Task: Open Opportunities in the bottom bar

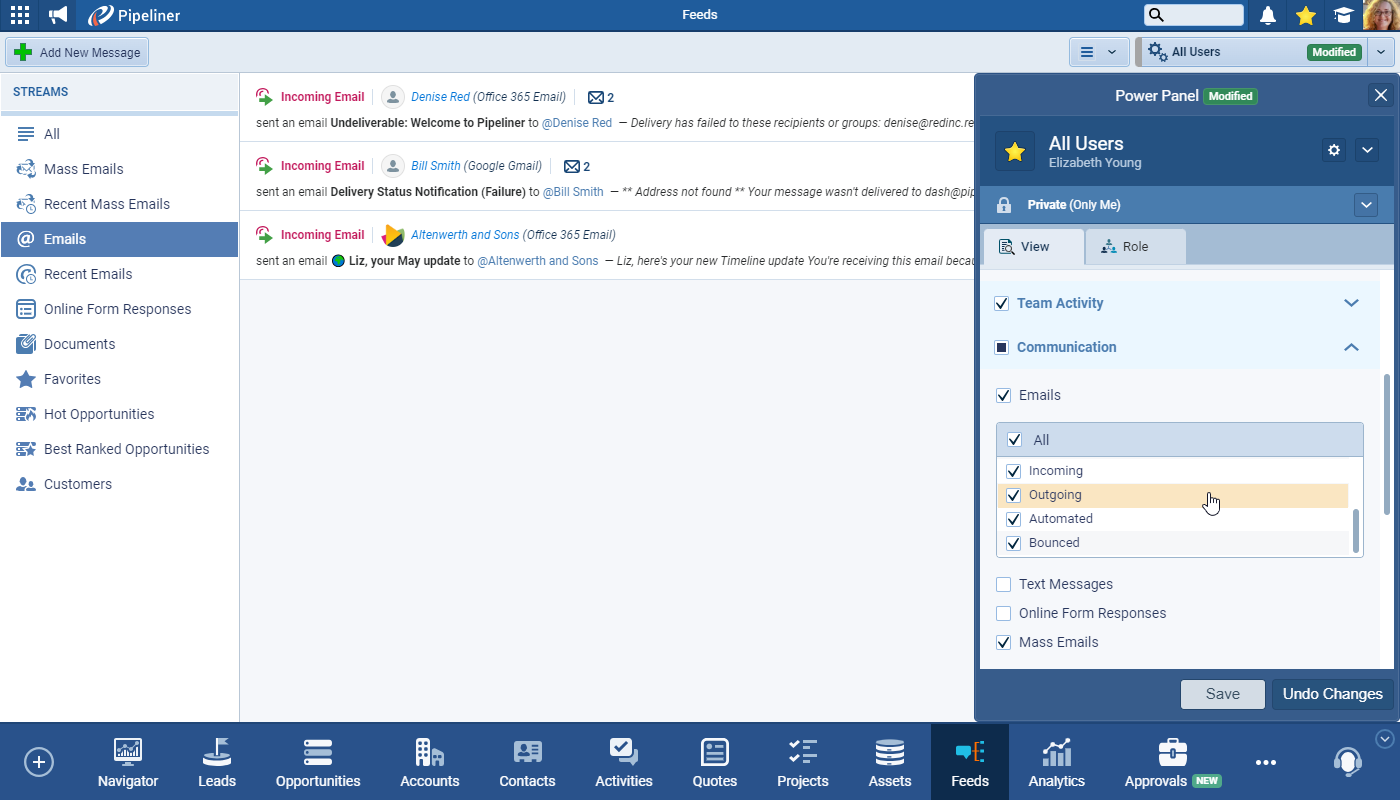Action: pos(318,763)
